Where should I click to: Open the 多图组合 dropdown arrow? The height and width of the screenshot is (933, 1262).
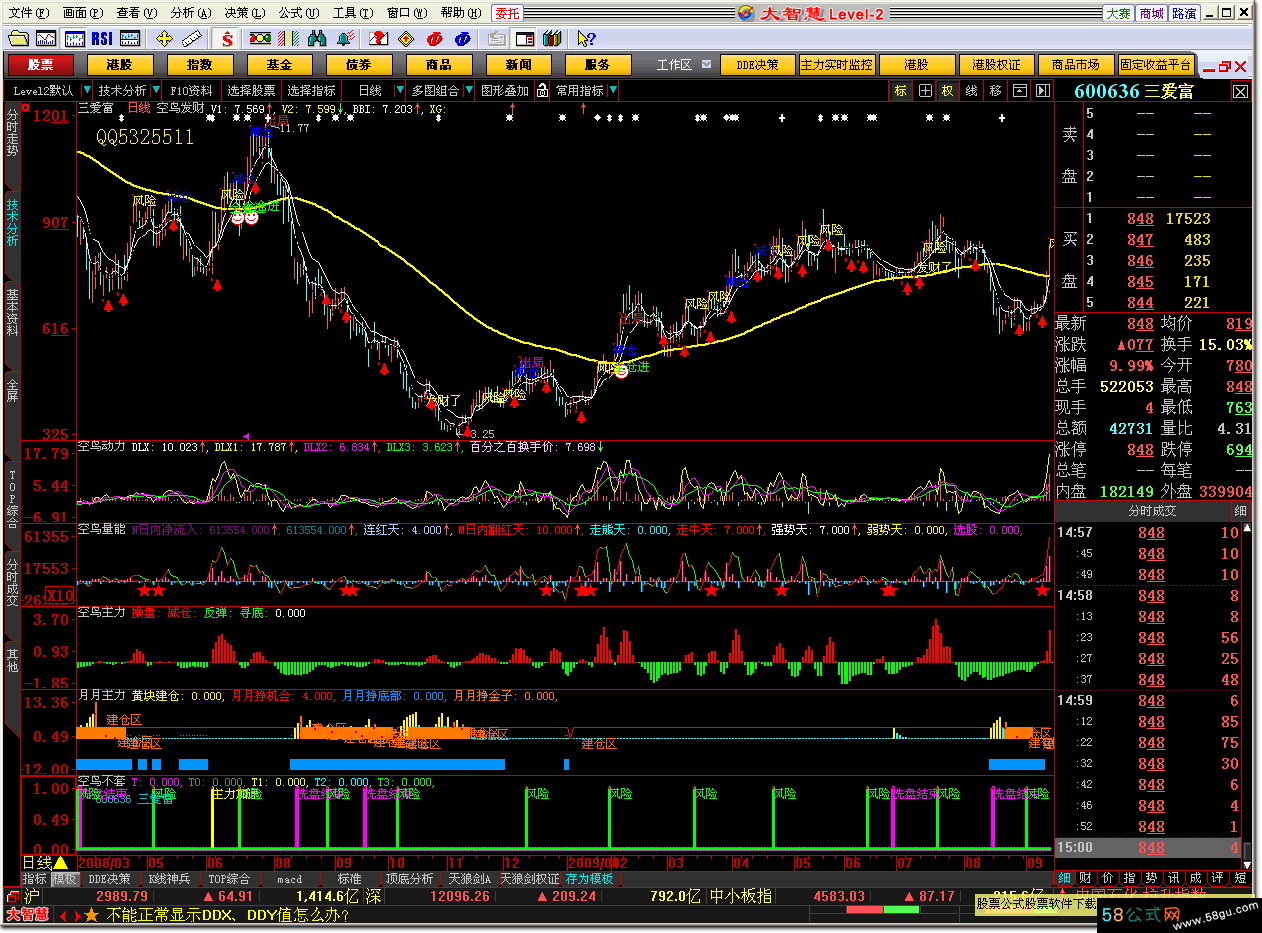tap(469, 90)
